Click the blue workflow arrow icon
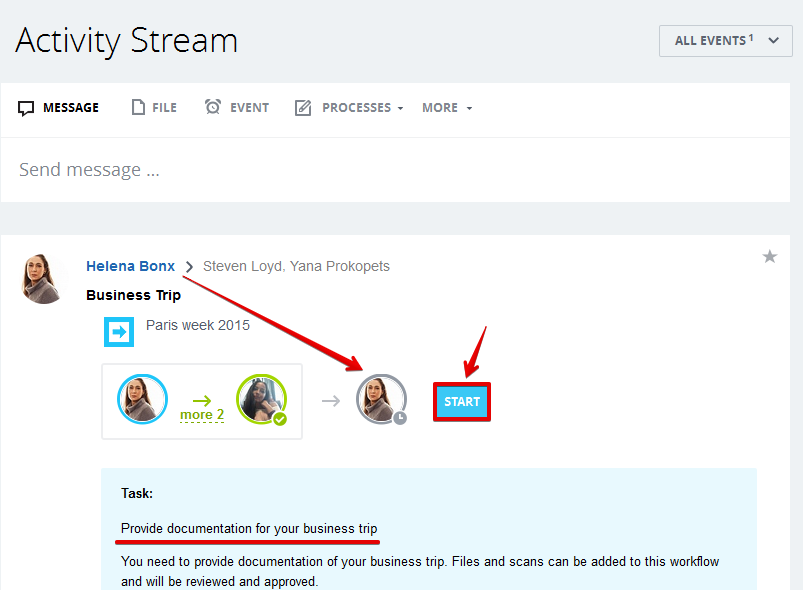The width and height of the screenshot is (803, 590). (119, 332)
